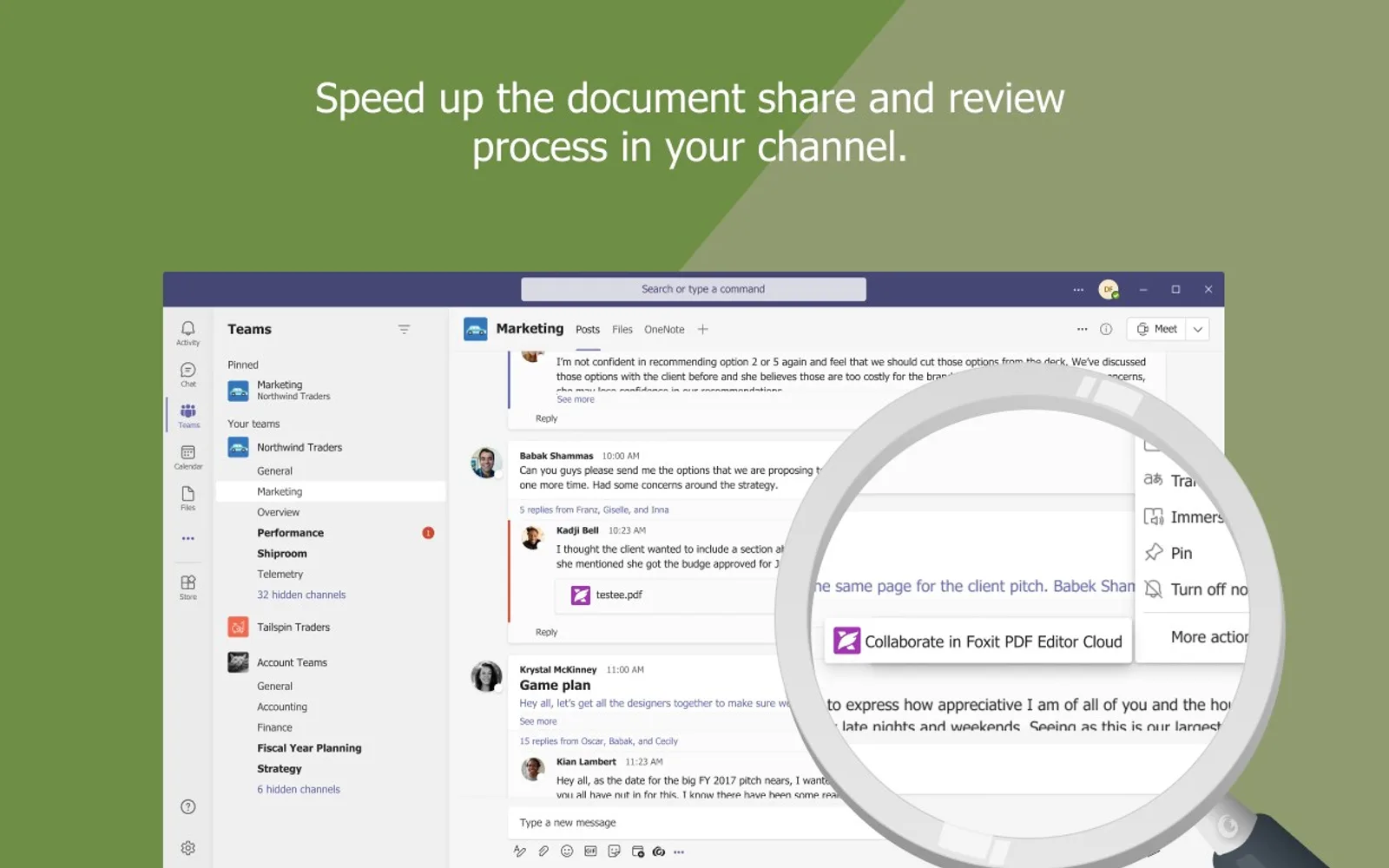Open the Help question mark icon

pyautogui.click(x=188, y=807)
